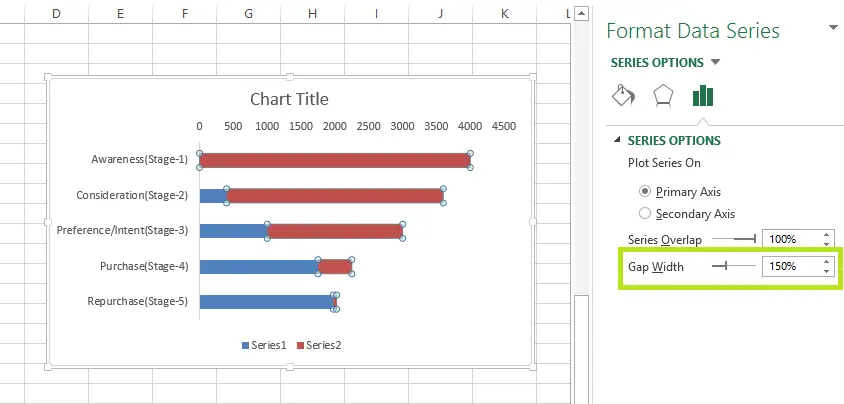Image resolution: width=844 pixels, height=404 pixels.
Task: Click Series Overlap 100% input field
Action: [x=791, y=239]
